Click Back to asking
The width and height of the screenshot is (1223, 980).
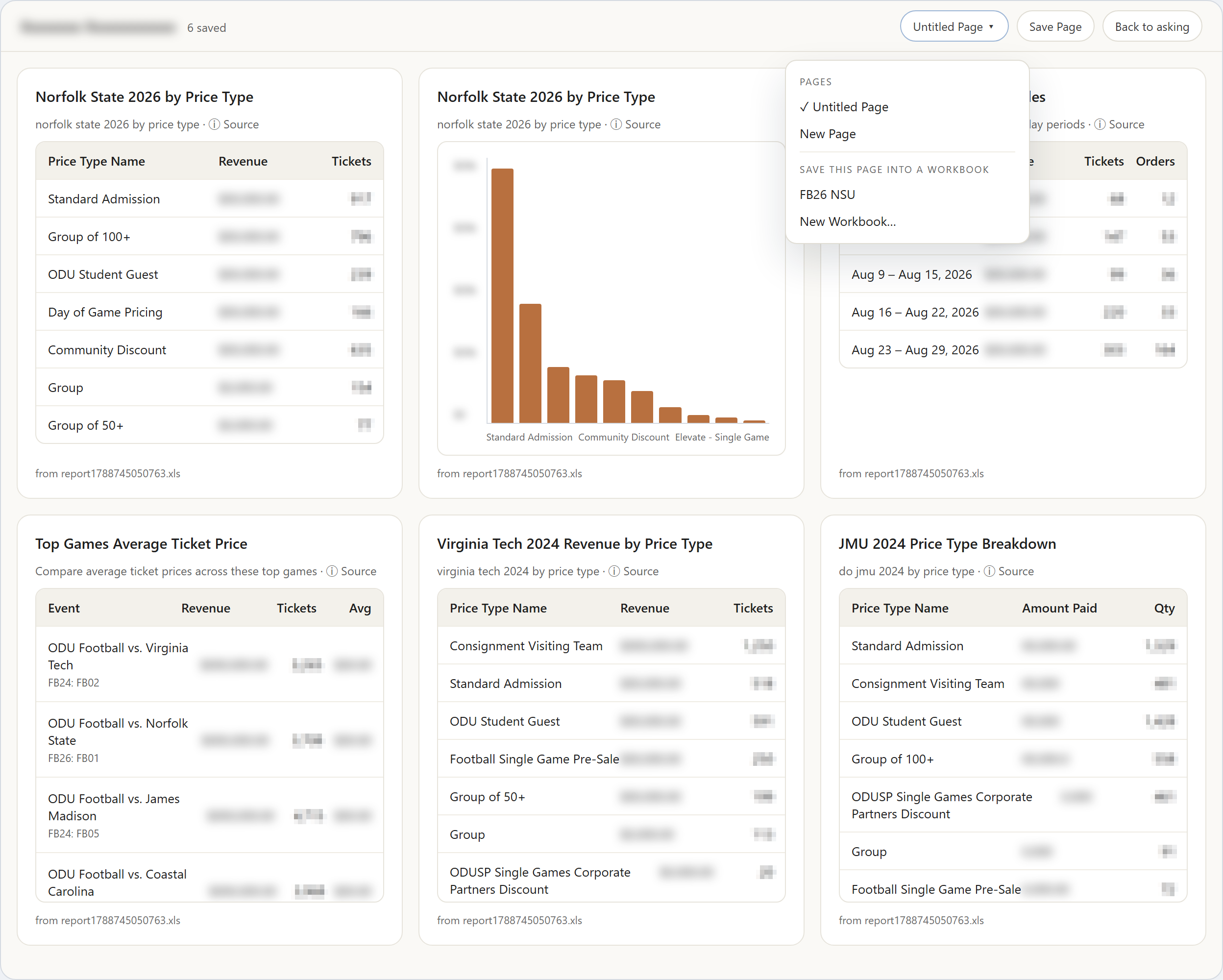[x=1151, y=26]
